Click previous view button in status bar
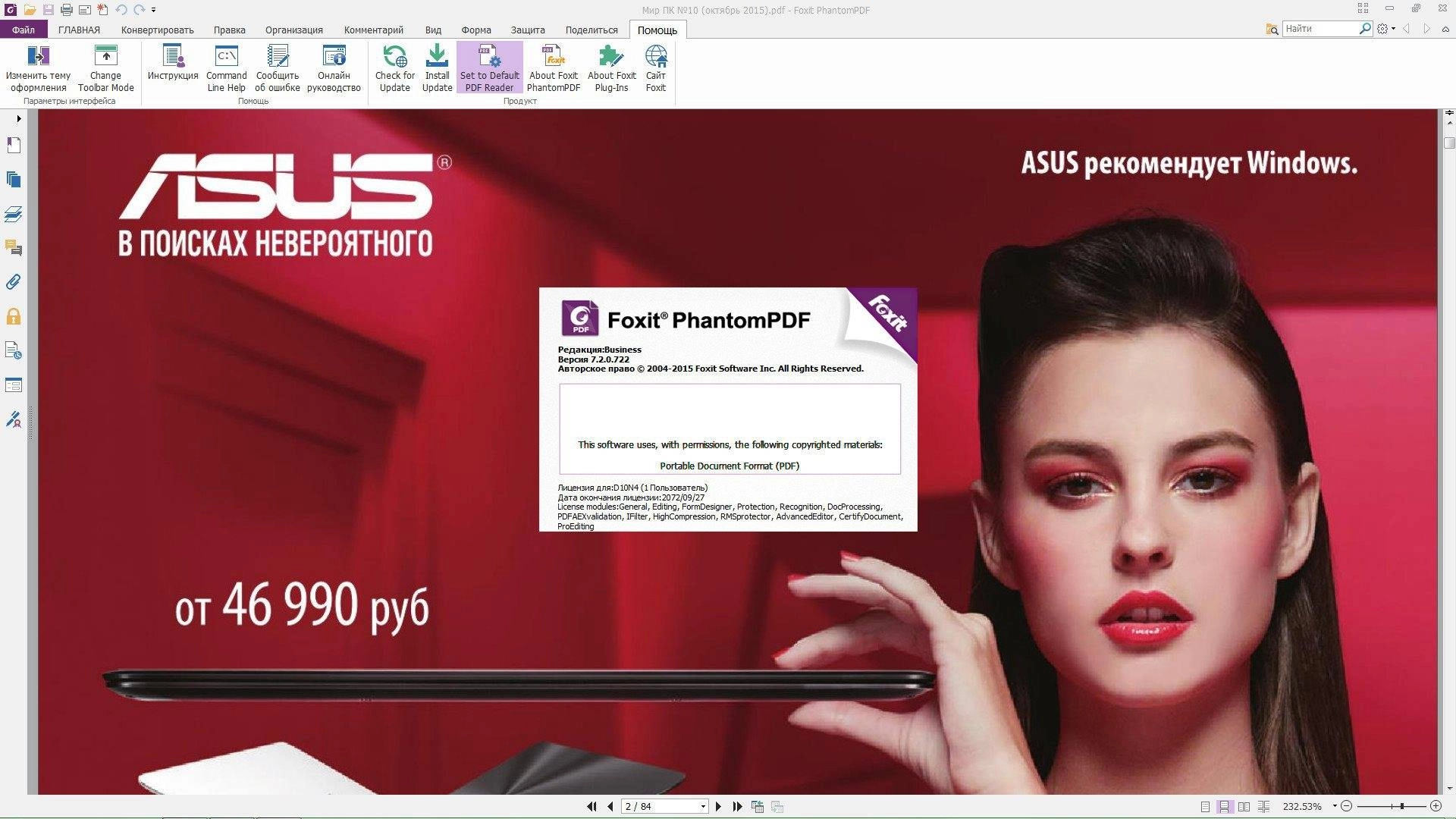The width and height of the screenshot is (1456, 819). pyautogui.click(x=757, y=806)
